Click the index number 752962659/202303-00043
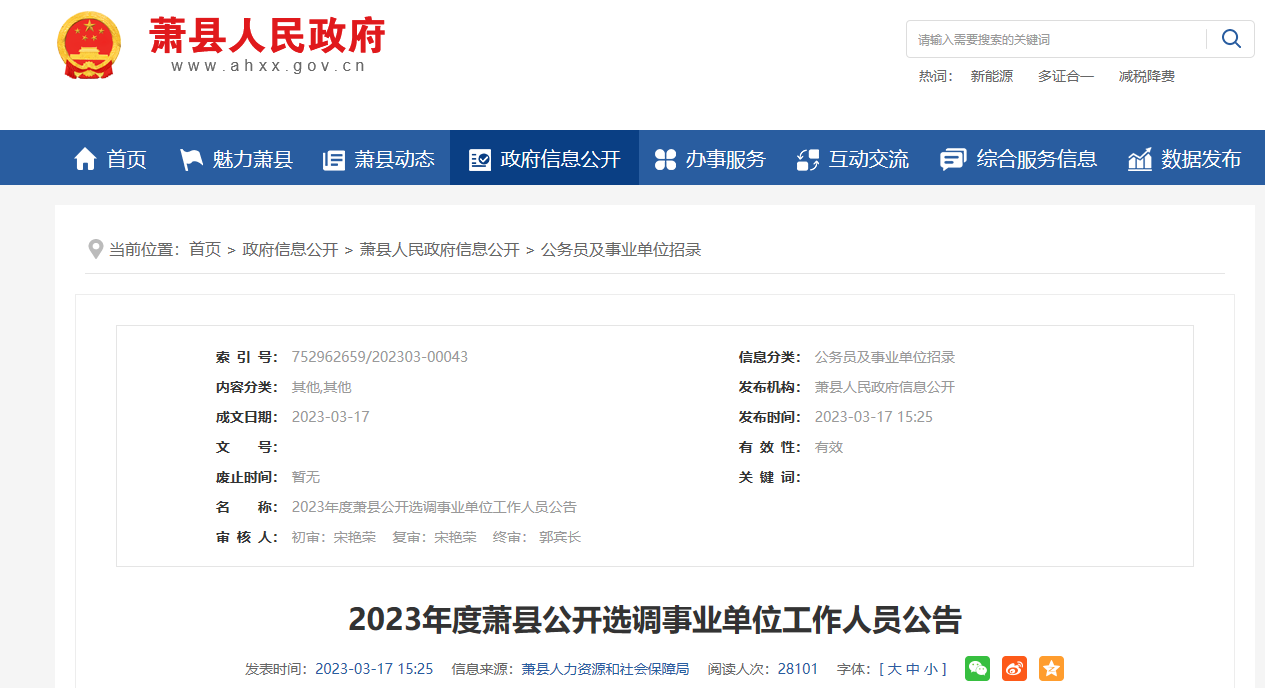 pyautogui.click(x=379, y=357)
